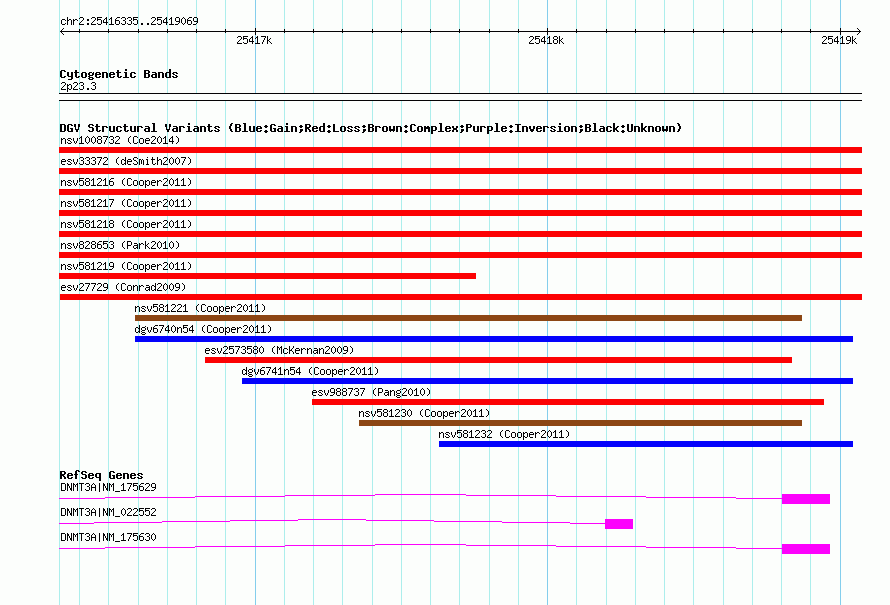Image resolution: width=890 pixels, height=605 pixels.
Task: Click the nsv581217 (Cooper2011) label
Action: [x=126, y=203]
